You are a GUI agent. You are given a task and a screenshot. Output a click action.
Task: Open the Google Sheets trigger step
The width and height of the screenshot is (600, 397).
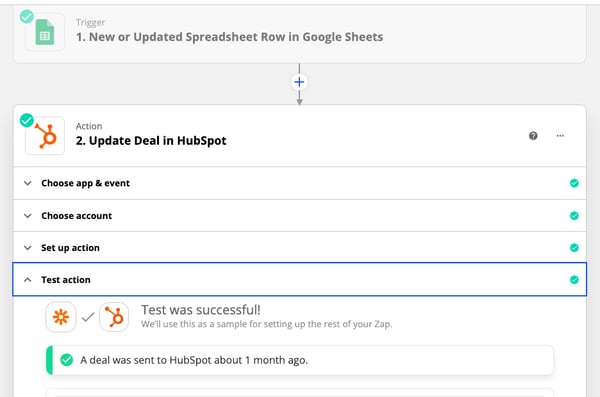(x=299, y=34)
